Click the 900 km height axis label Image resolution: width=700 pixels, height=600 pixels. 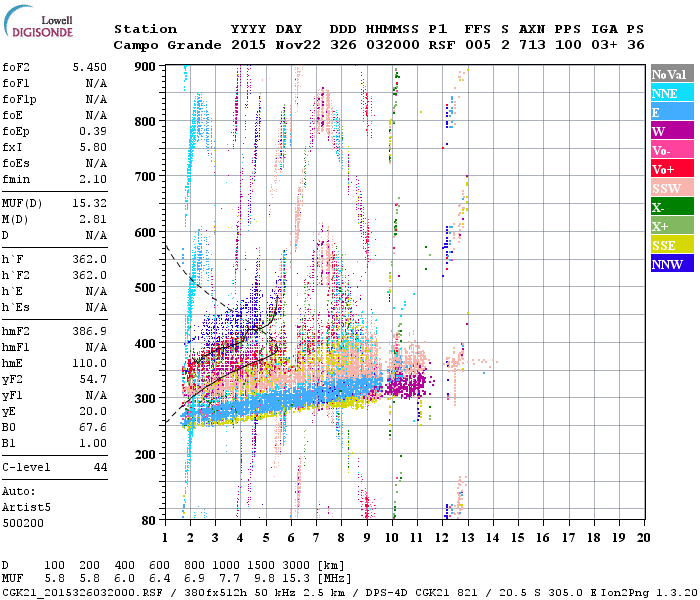click(146, 67)
